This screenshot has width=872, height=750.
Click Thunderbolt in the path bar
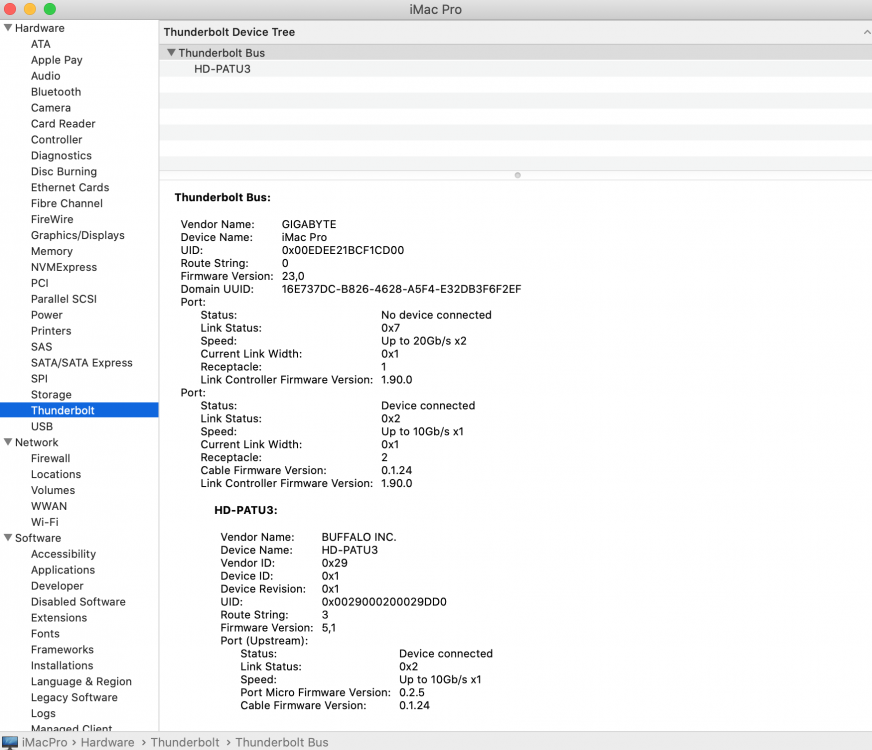pos(185,742)
